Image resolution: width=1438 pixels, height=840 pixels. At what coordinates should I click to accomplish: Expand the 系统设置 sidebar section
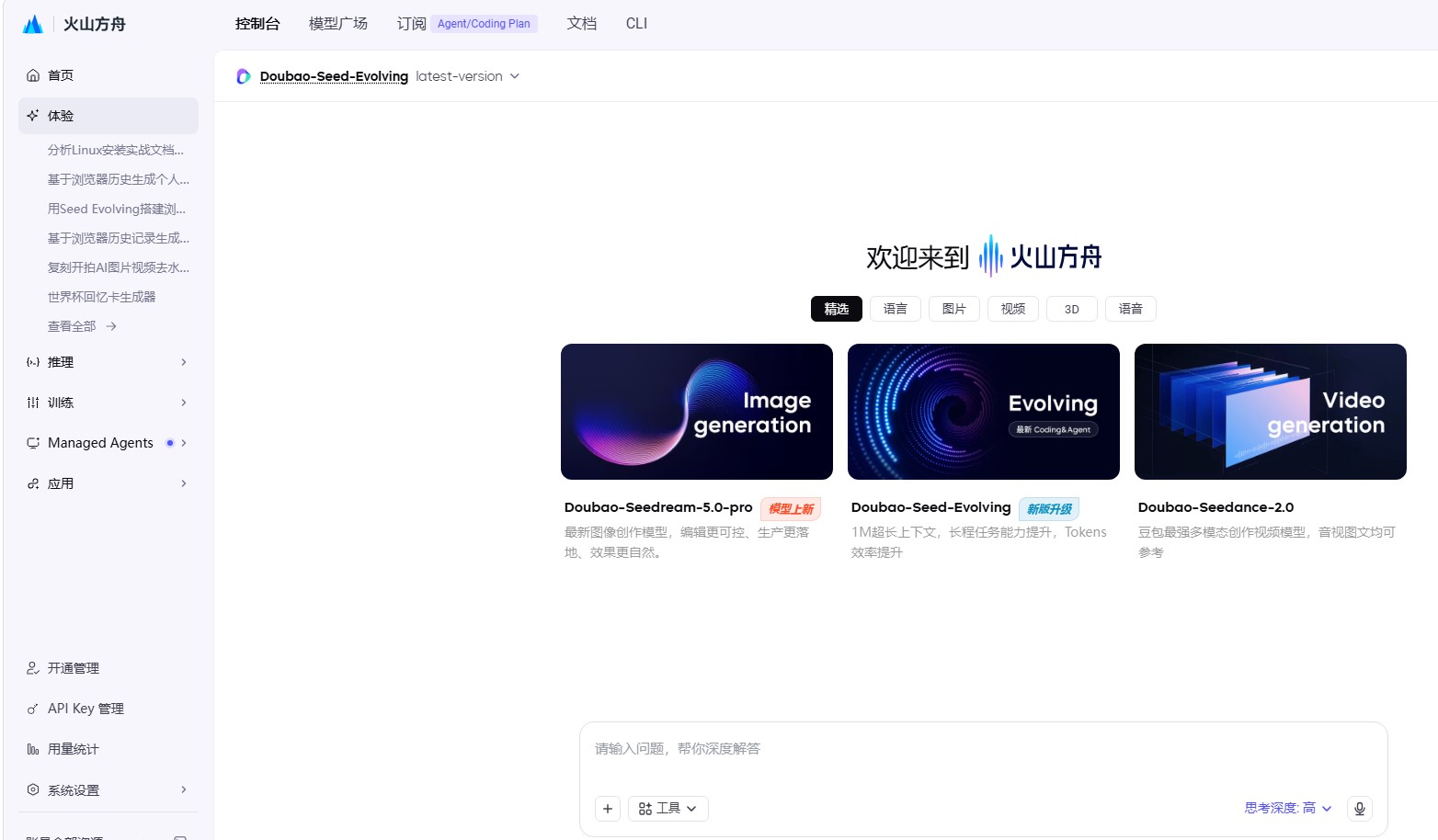coord(184,789)
